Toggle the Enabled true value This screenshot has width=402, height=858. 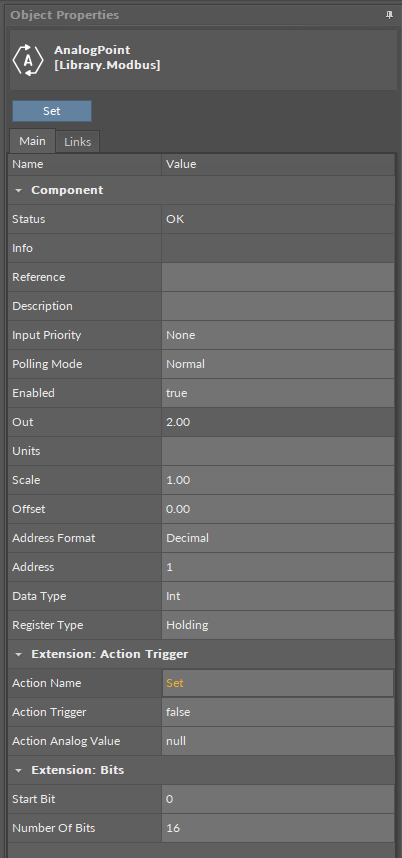278,393
